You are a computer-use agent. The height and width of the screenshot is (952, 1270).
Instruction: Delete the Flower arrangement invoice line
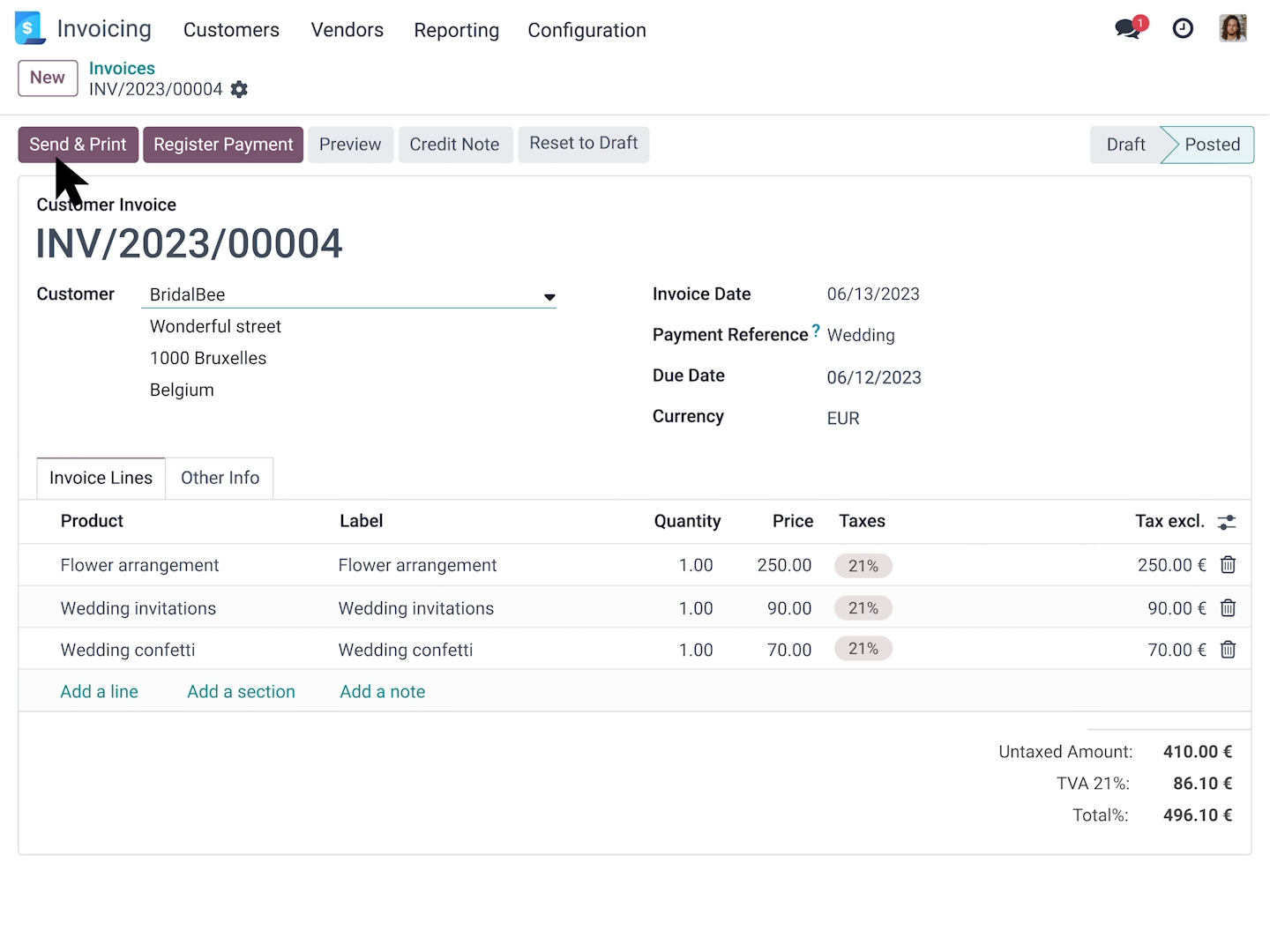pos(1228,565)
